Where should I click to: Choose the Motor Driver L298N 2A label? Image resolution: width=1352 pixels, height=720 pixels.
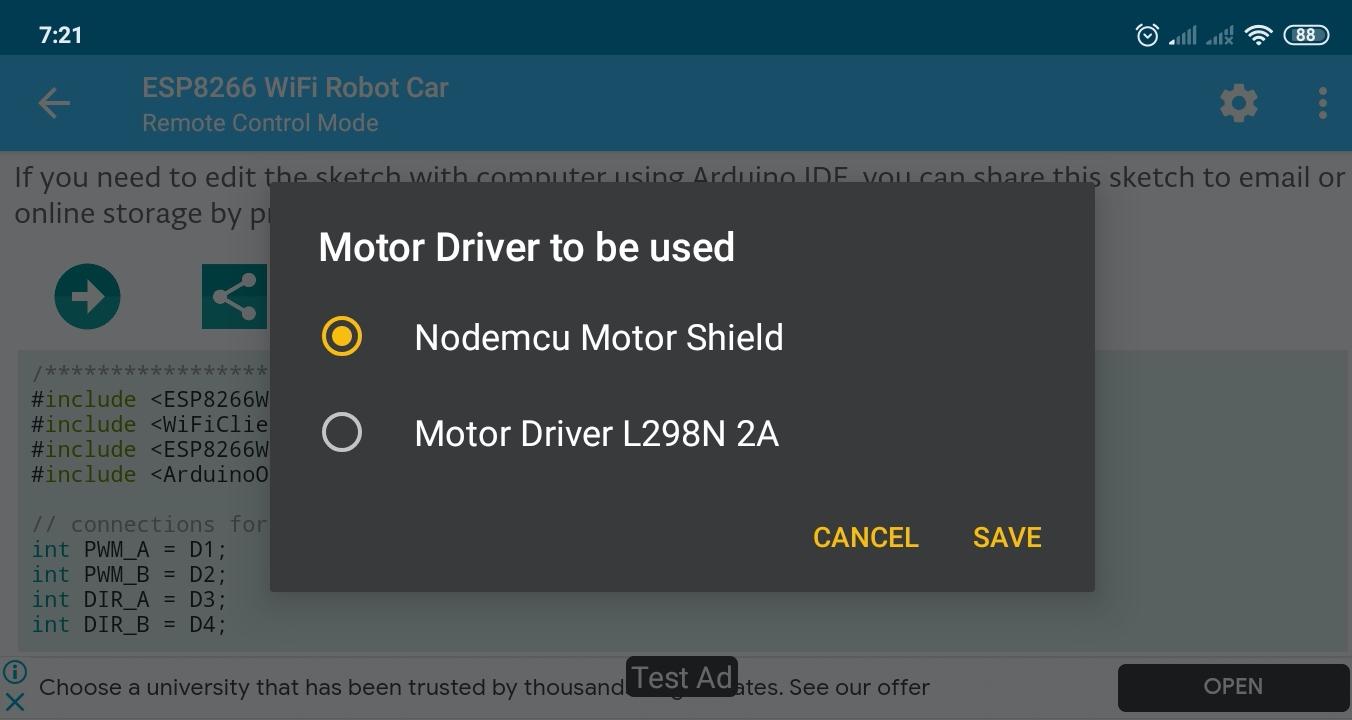pyautogui.click(x=596, y=433)
